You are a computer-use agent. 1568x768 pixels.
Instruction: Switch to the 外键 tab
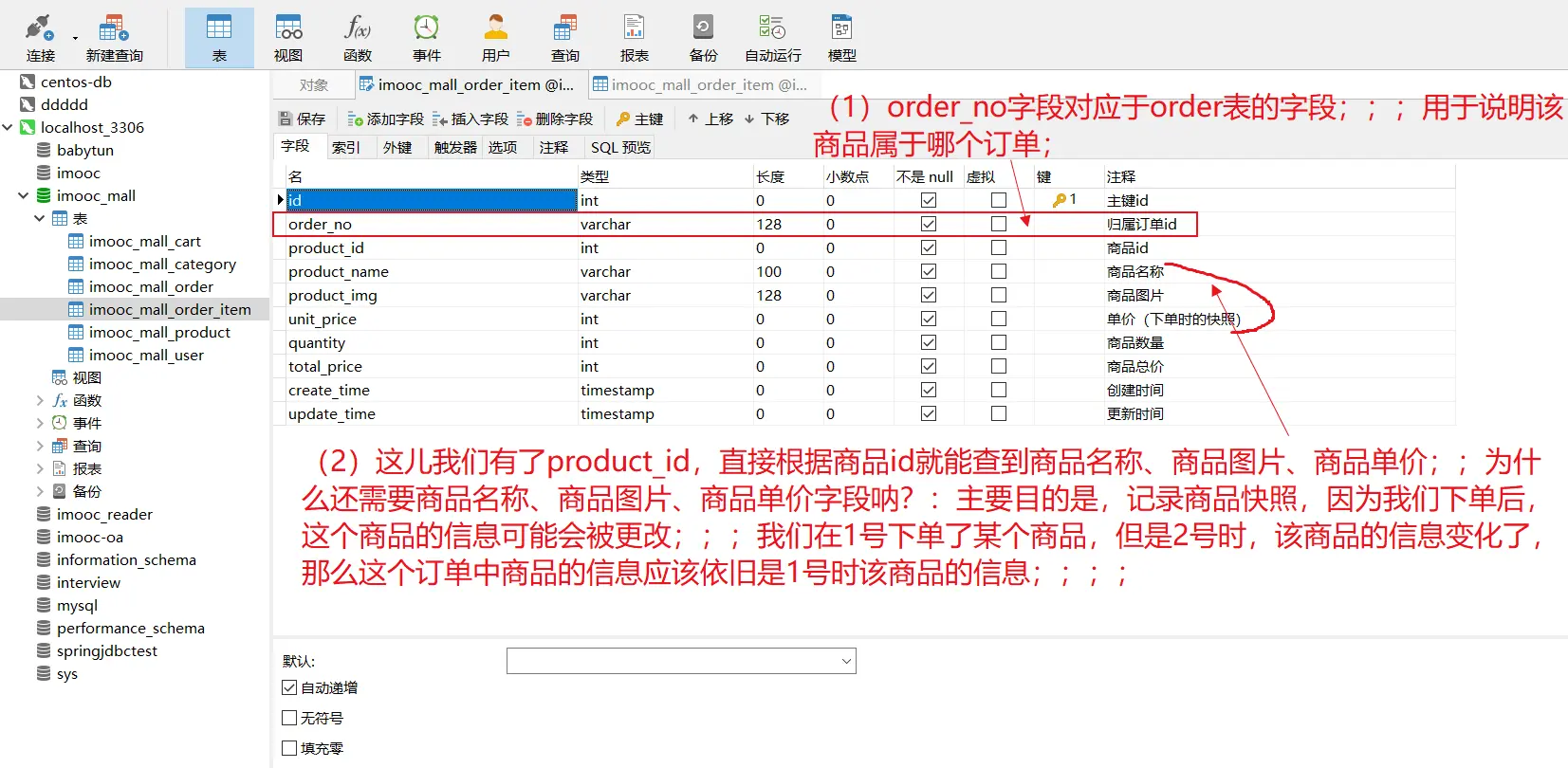(397, 147)
